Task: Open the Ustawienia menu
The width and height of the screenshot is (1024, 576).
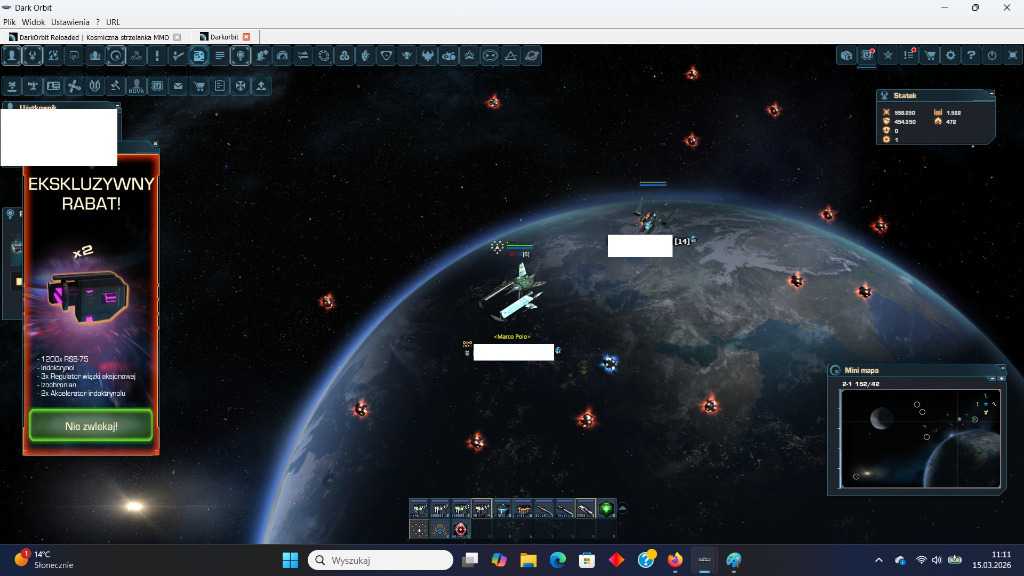Action: point(70,22)
